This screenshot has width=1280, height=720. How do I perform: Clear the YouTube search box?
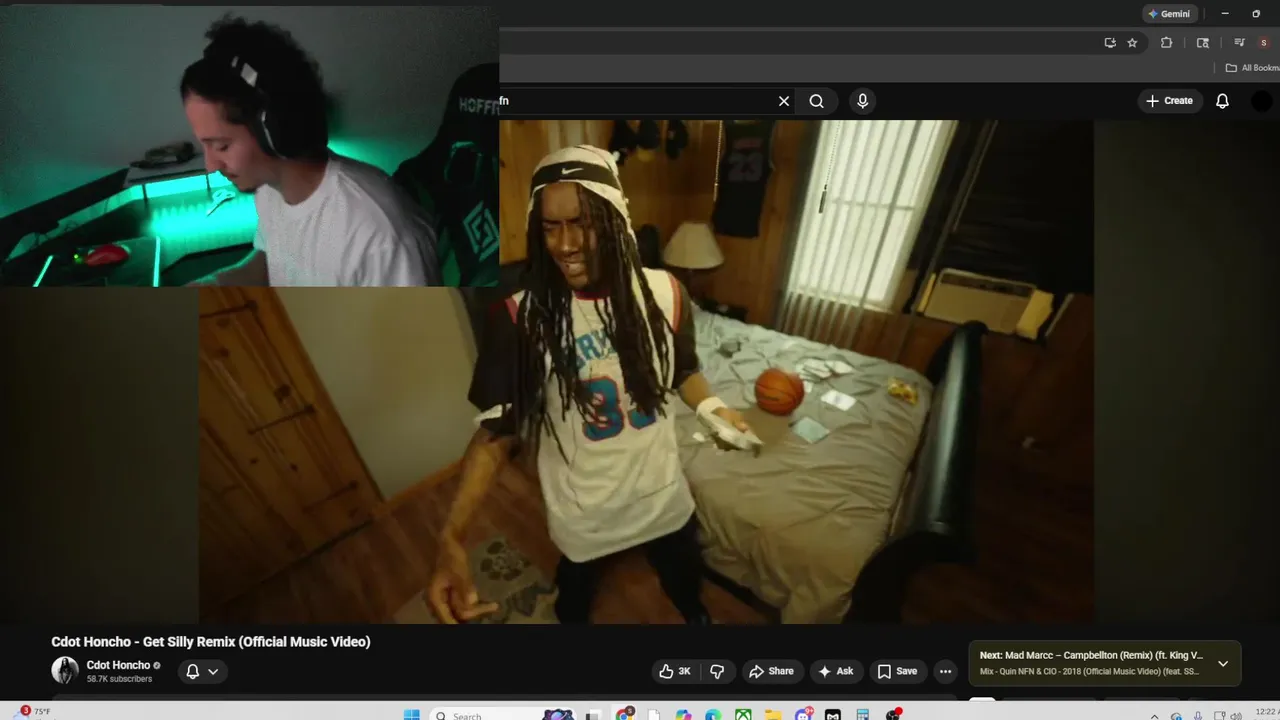(x=784, y=101)
